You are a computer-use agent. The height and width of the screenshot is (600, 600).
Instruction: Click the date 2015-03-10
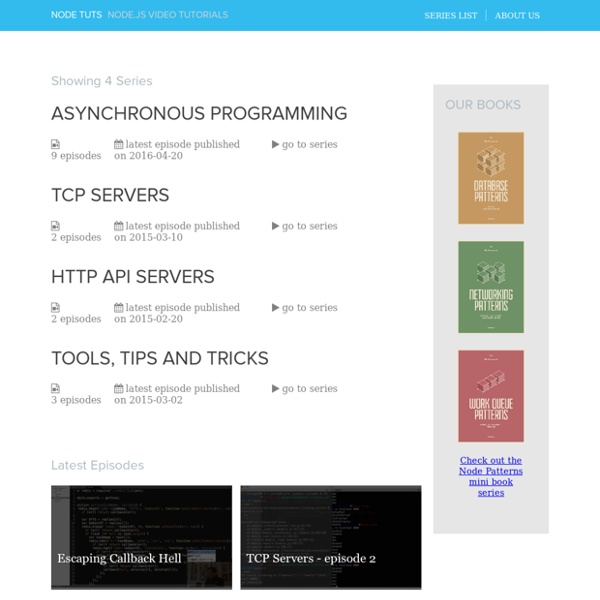tap(156, 237)
